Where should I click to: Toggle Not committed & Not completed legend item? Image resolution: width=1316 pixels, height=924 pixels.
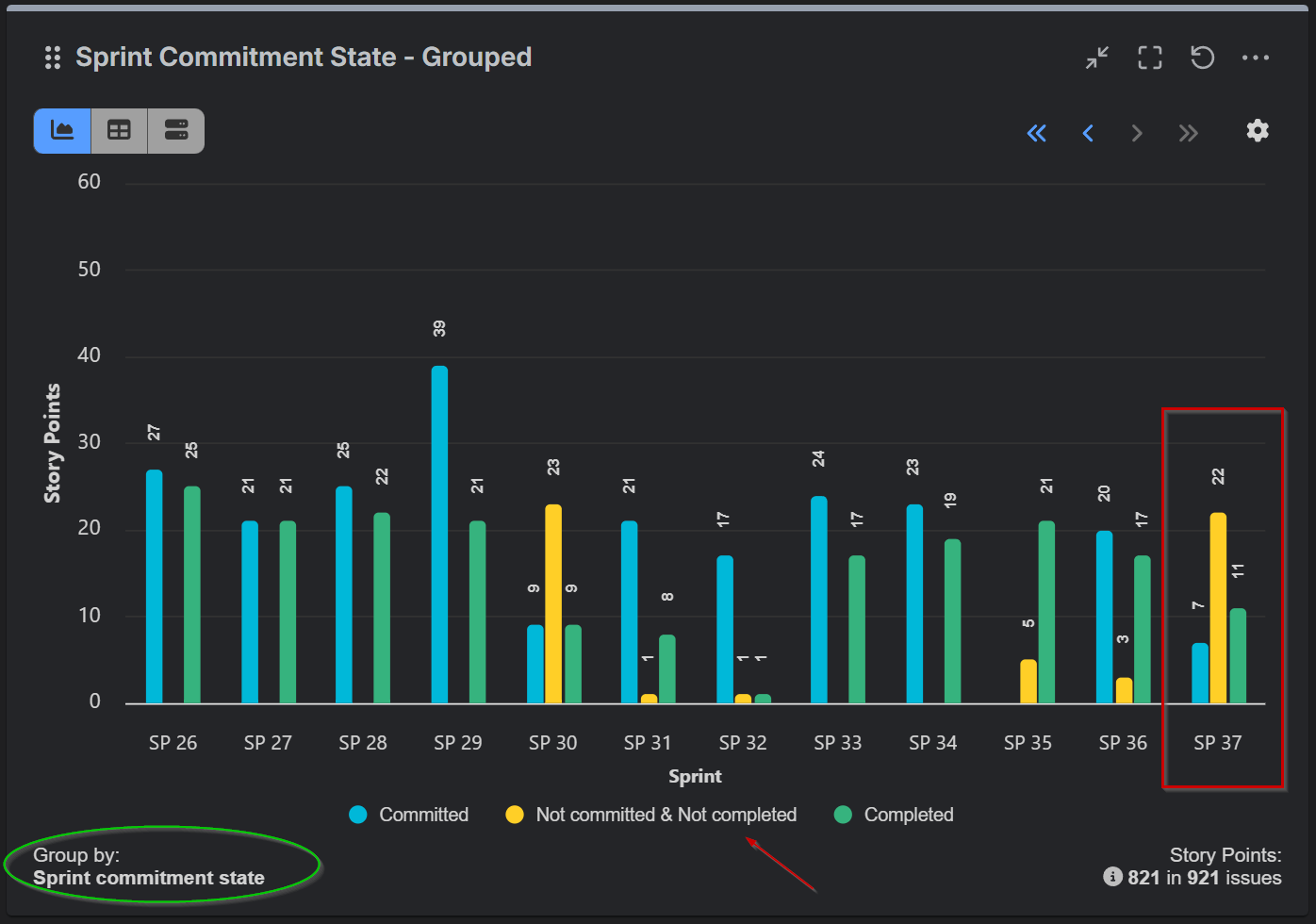[x=651, y=815]
